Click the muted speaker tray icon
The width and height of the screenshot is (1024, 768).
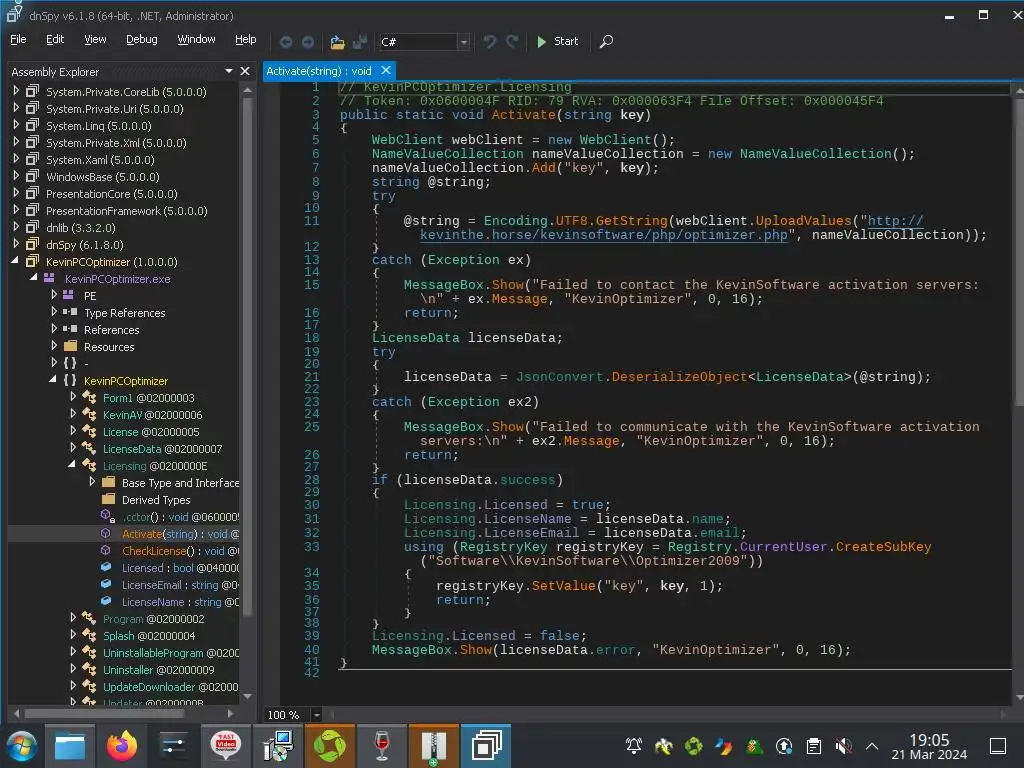(x=843, y=745)
